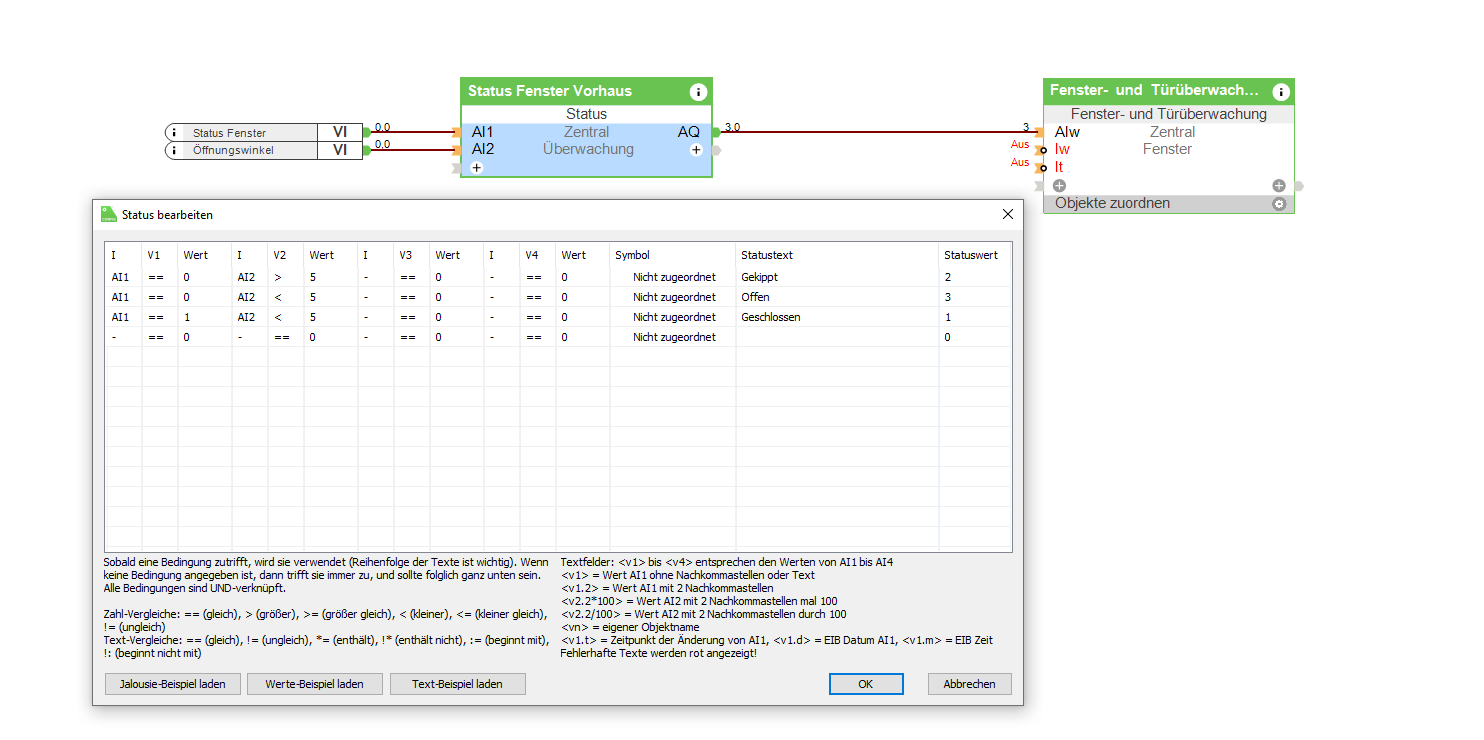Click the plus icon below the AQ output

(x=696, y=150)
